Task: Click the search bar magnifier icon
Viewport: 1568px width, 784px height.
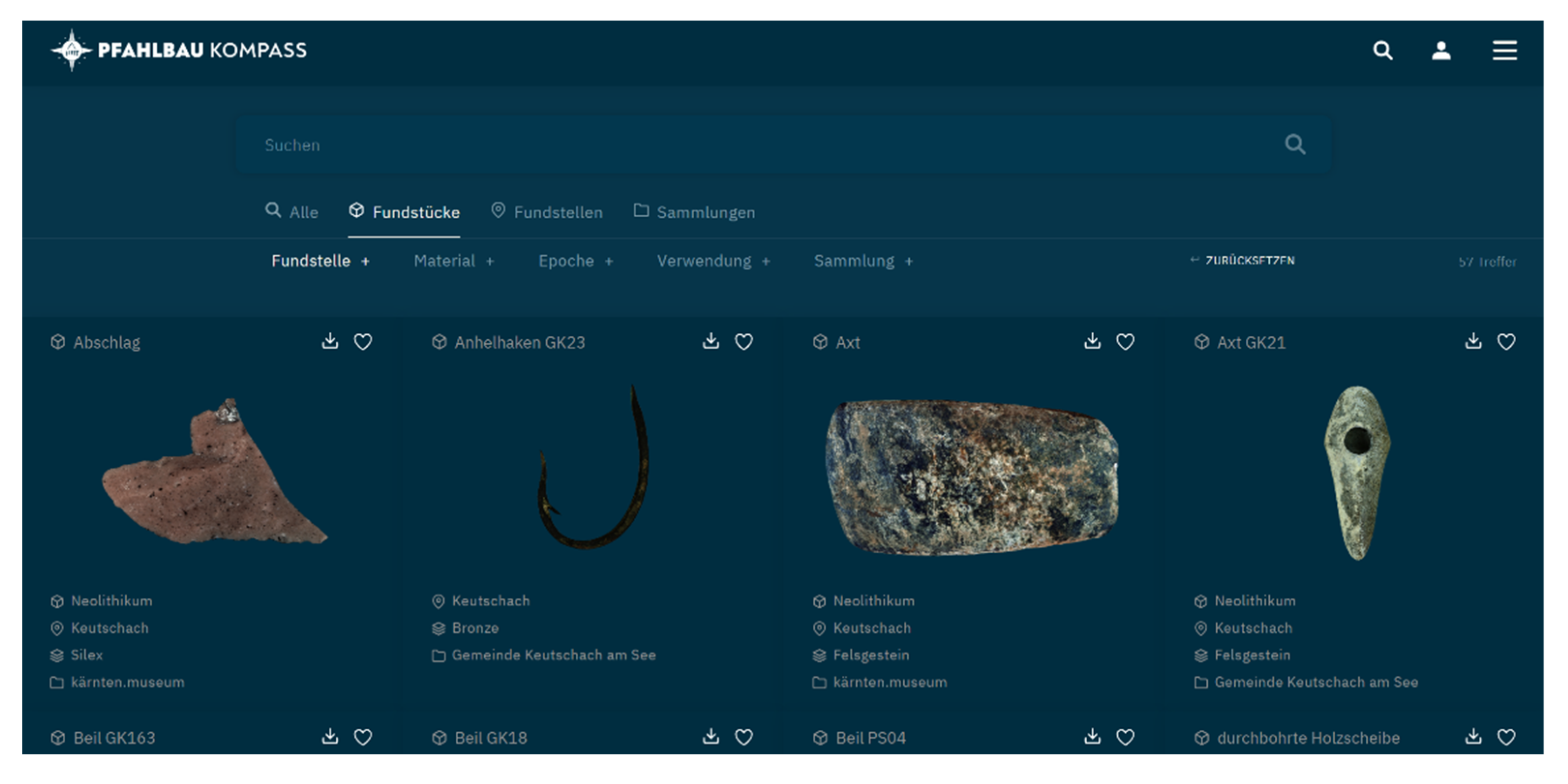Action: click(1294, 145)
